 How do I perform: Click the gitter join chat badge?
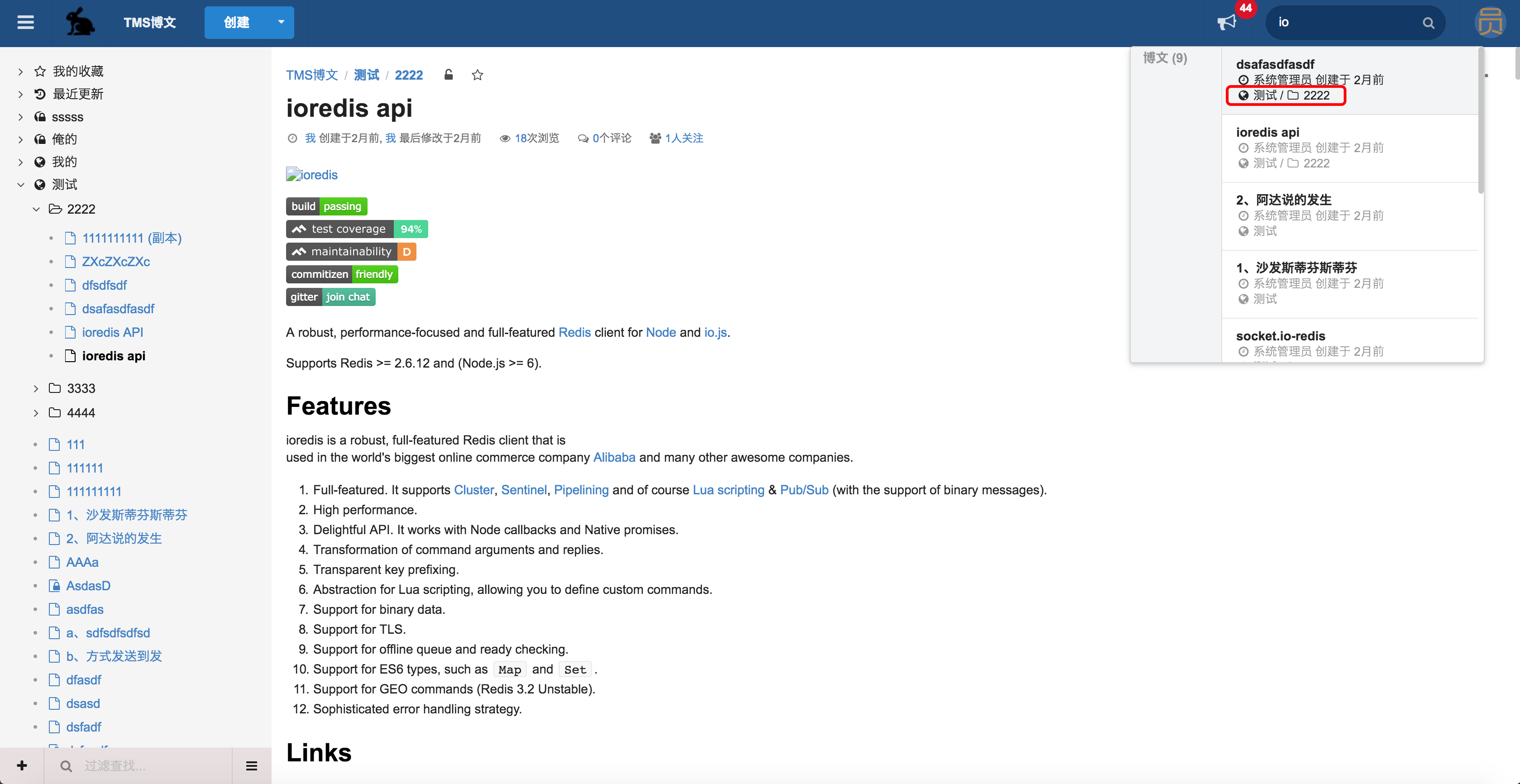(x=330, y=297)
